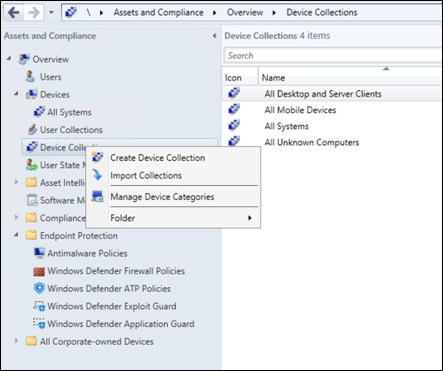Click the Compliance Settings folder icon

click(x=31, y=217)
